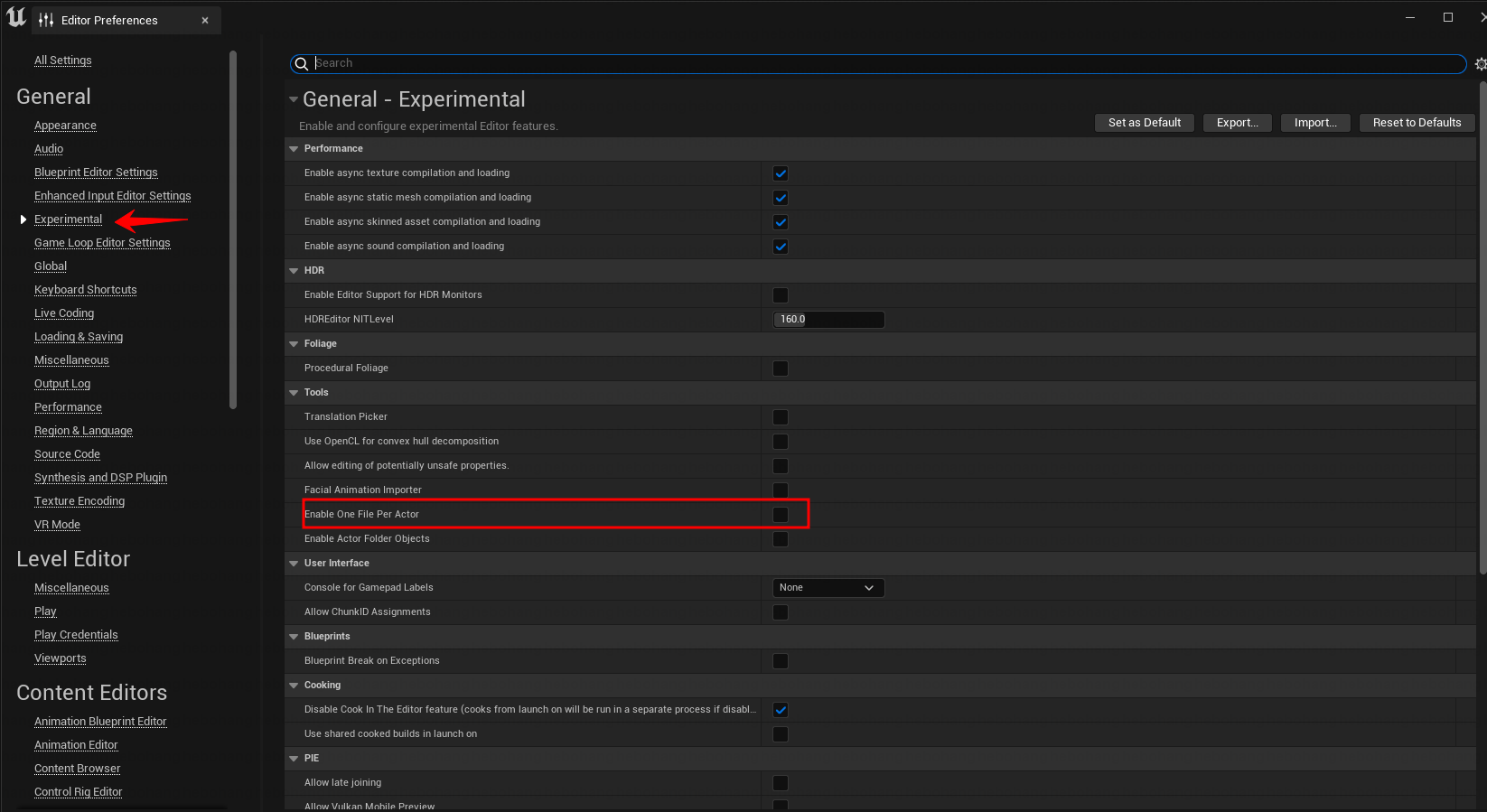Toggle Enable async sound compilation checkbox
Screen dimensions: 1487x812
[781, 247]
